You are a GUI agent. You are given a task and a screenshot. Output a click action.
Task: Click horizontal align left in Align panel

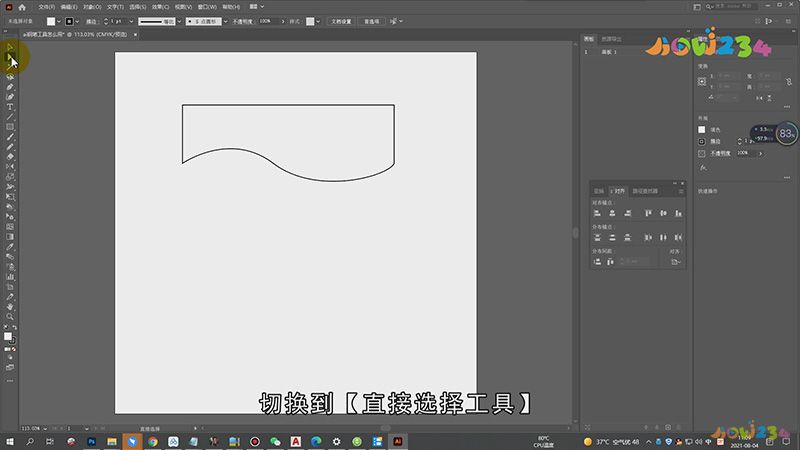[597, 213]
